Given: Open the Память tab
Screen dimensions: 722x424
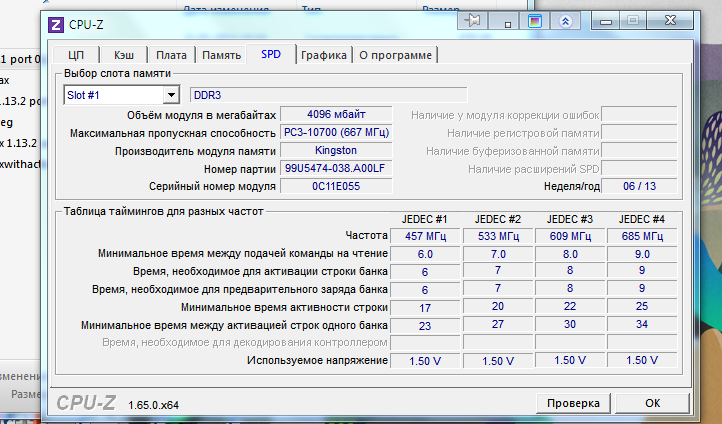Looking at the screenshot, I should point(221,55).
